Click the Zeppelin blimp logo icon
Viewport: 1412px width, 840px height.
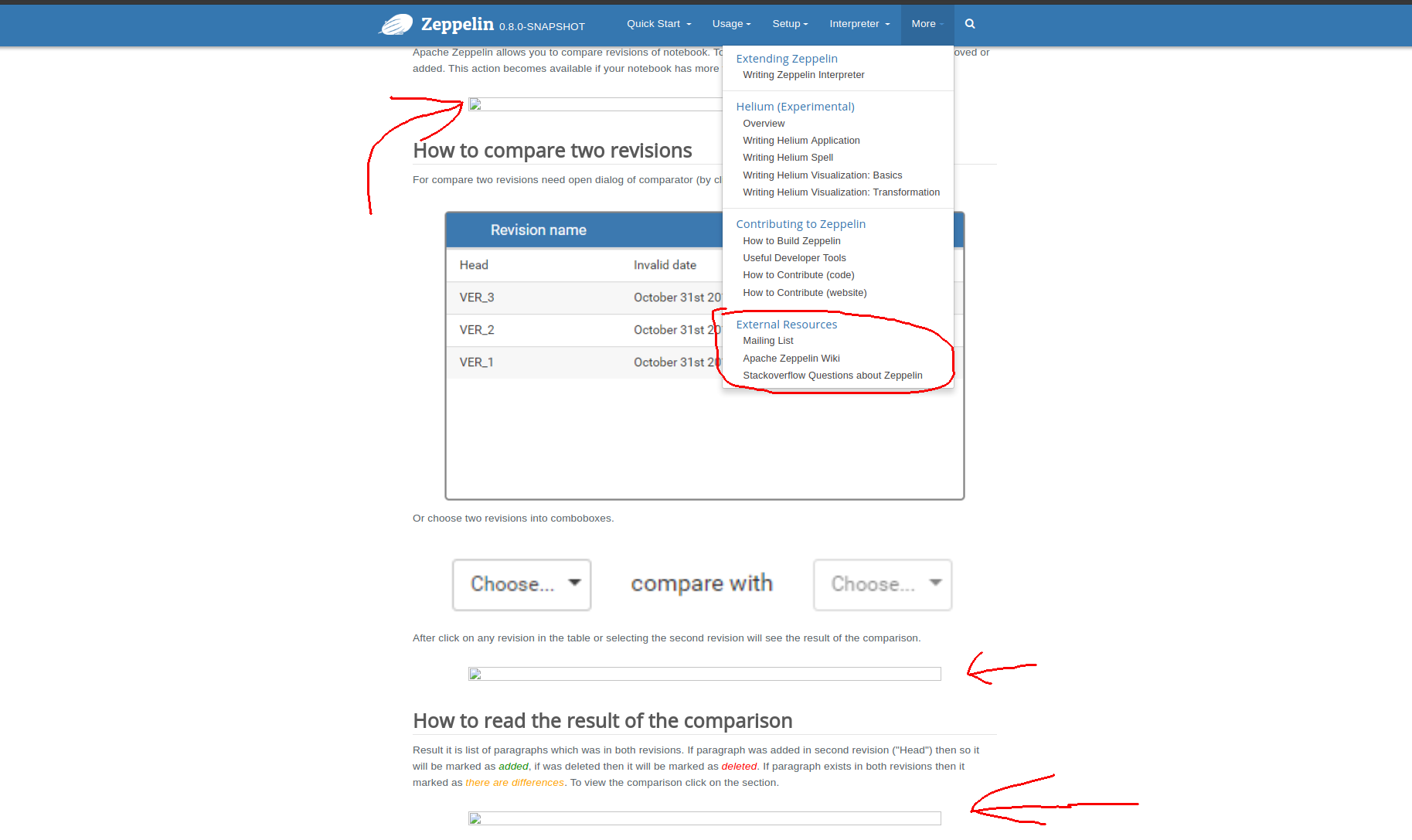[396, 25]
